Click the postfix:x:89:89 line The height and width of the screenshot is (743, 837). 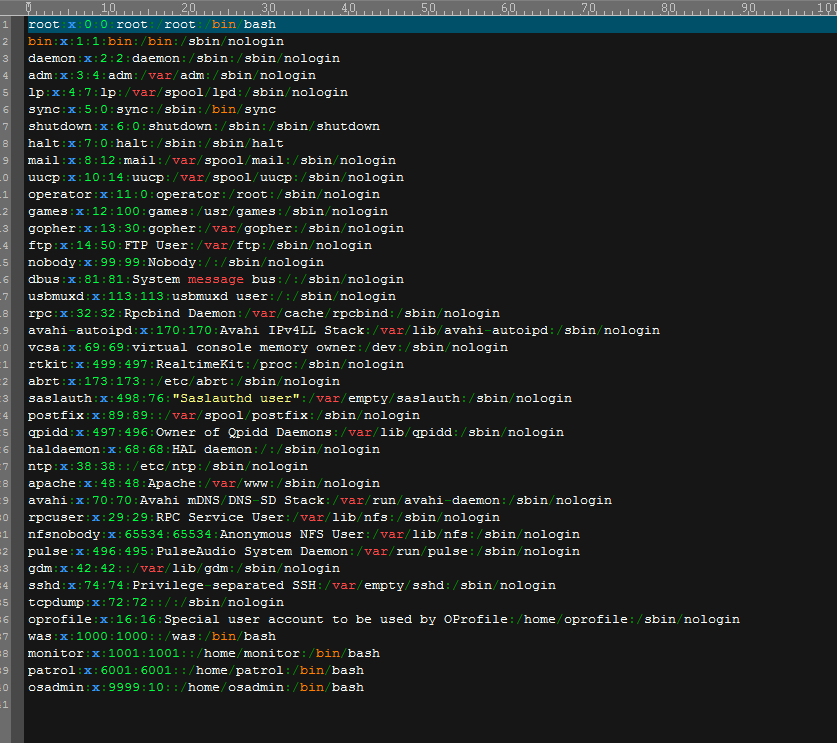point(224,416)
